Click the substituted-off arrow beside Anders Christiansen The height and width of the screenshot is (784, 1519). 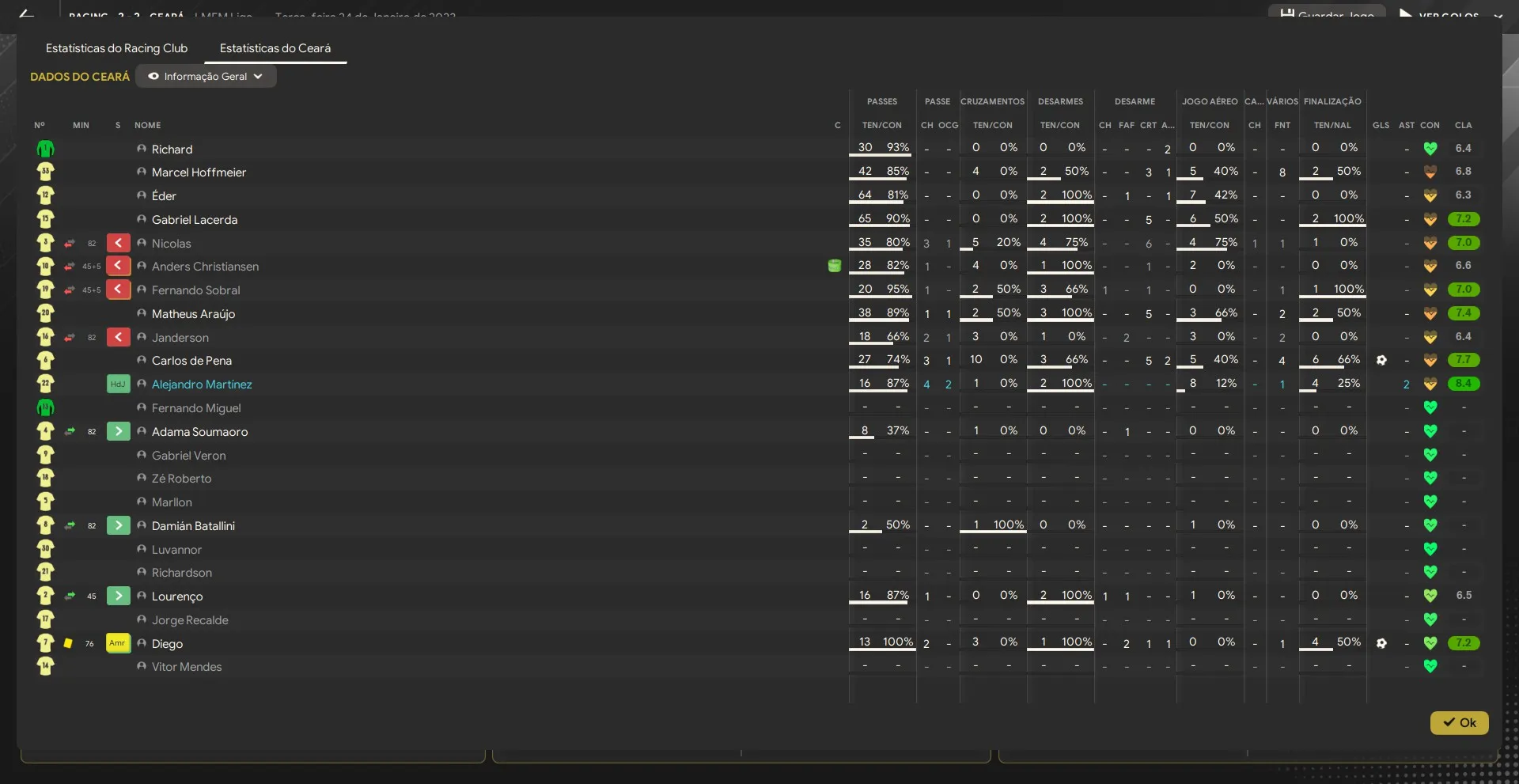click(x=118, y=266)
